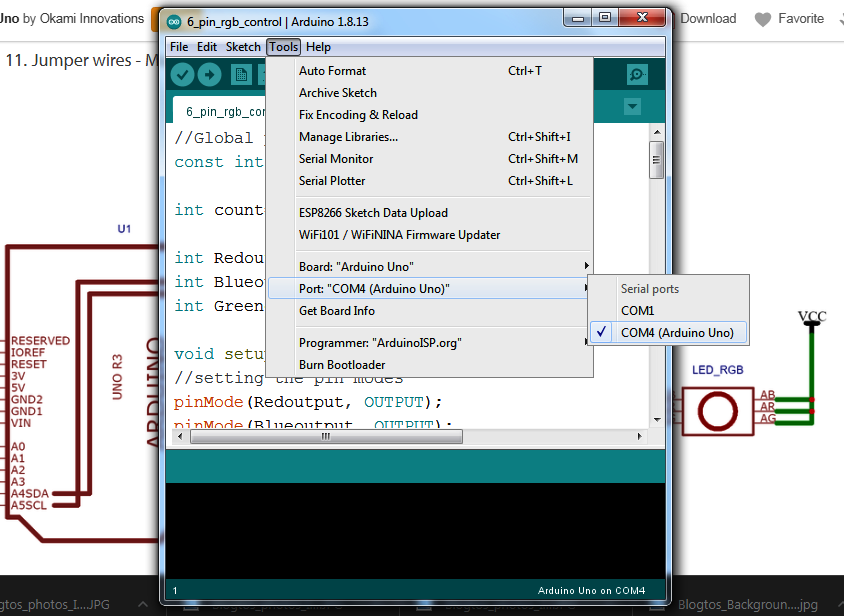Screen dimensions: 844x616
Task: Click horizontal scrollbar right arrow
Action: [639, 437]
